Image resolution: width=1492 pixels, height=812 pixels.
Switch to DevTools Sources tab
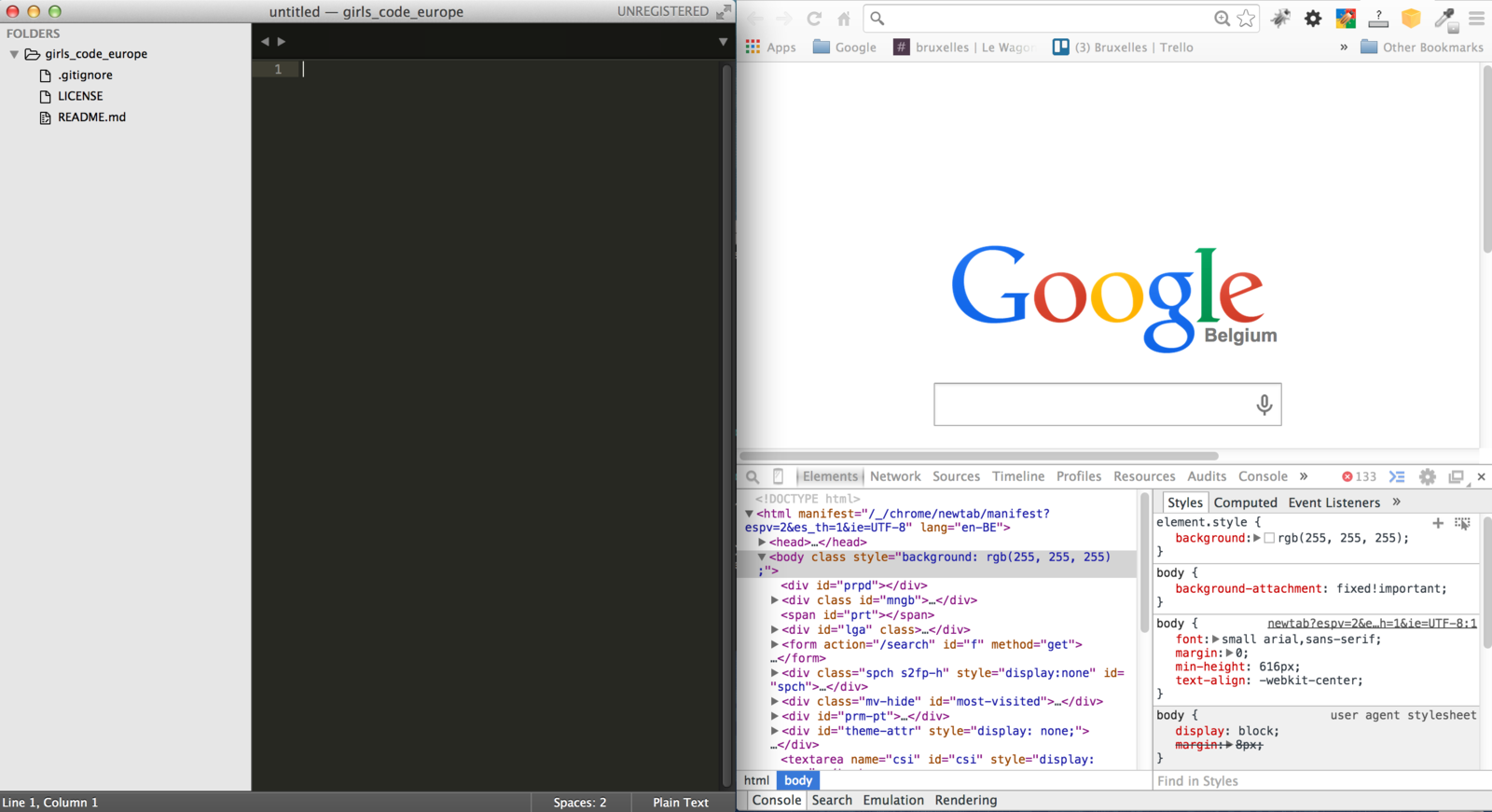click(956, 476)
